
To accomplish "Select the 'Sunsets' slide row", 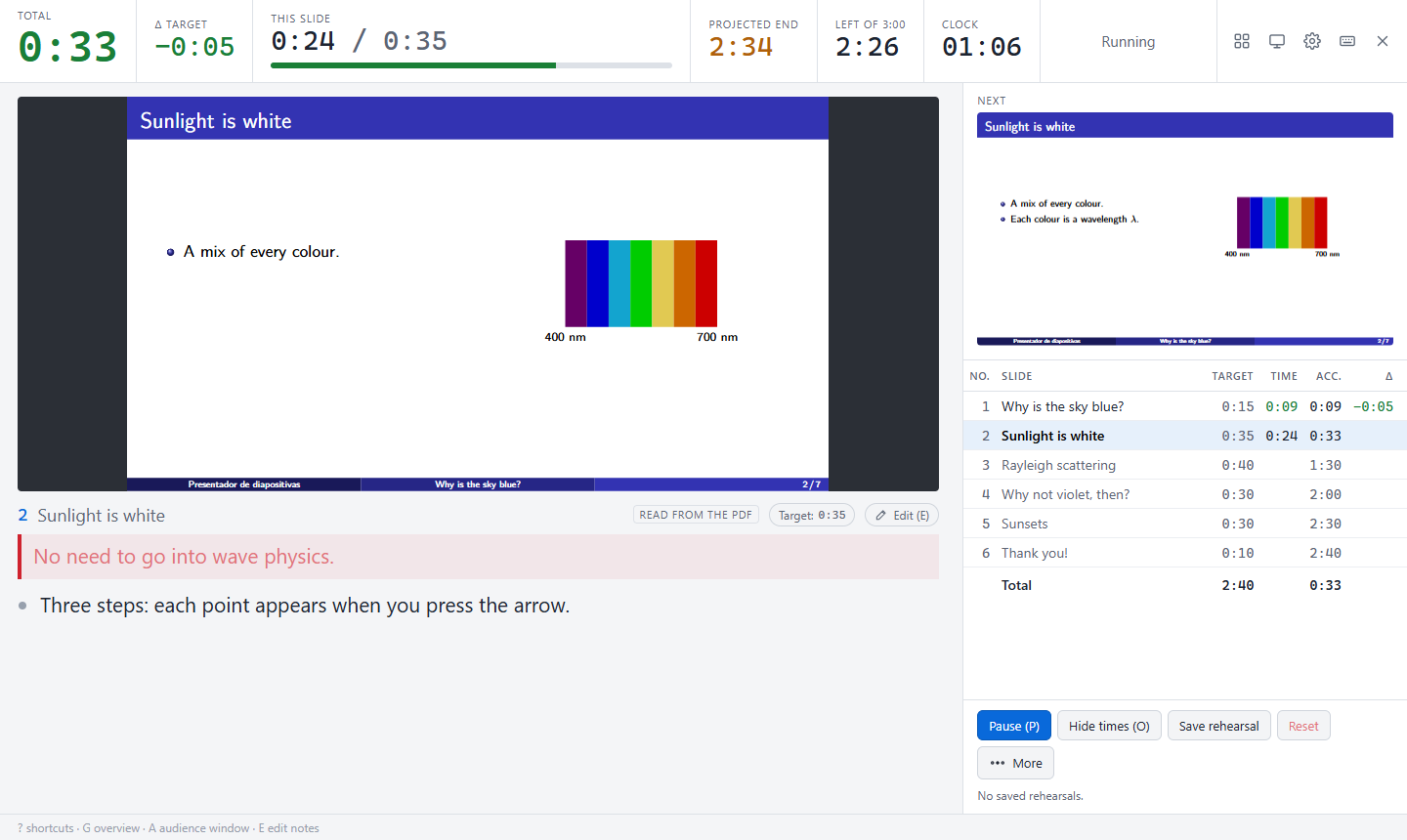I will click(x=1185, y=524).
